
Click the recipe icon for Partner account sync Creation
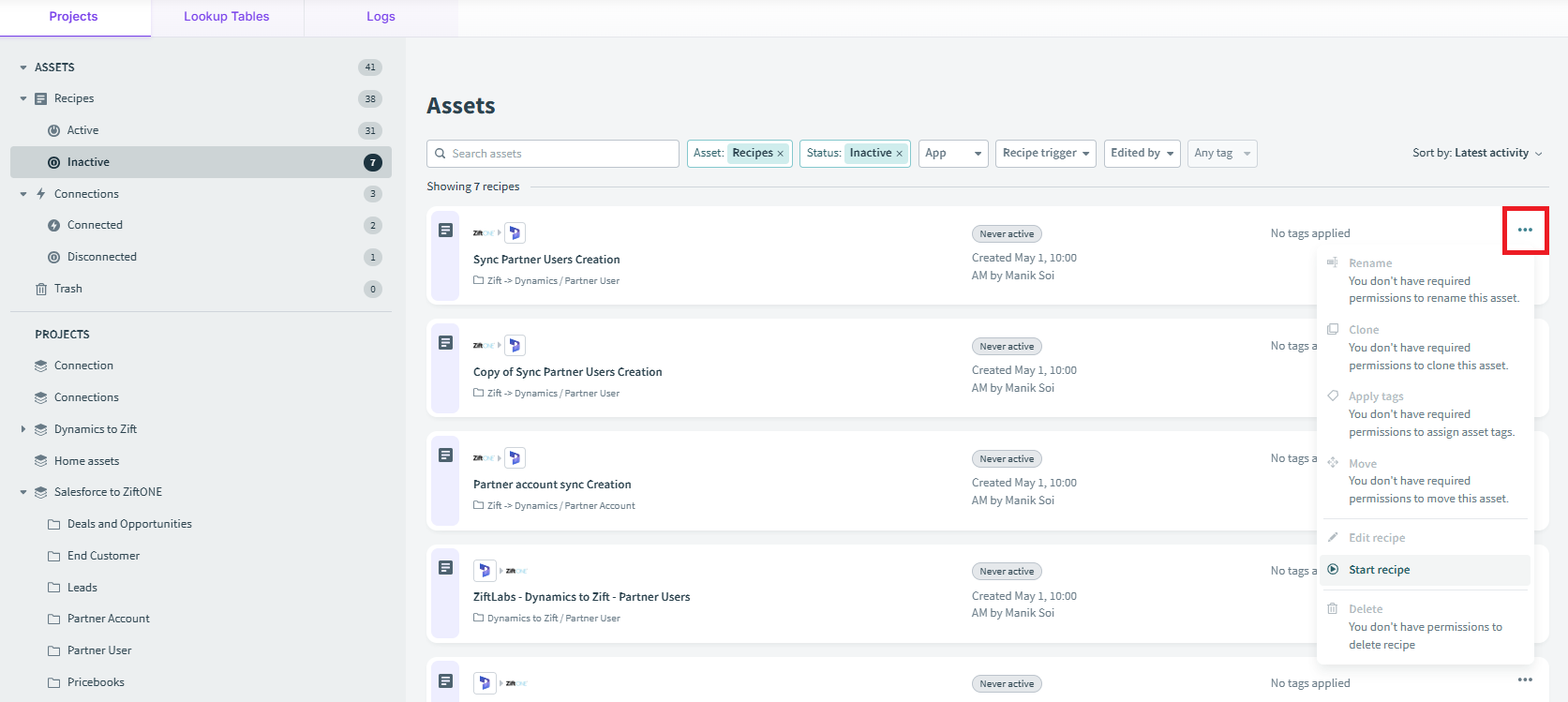446,456
